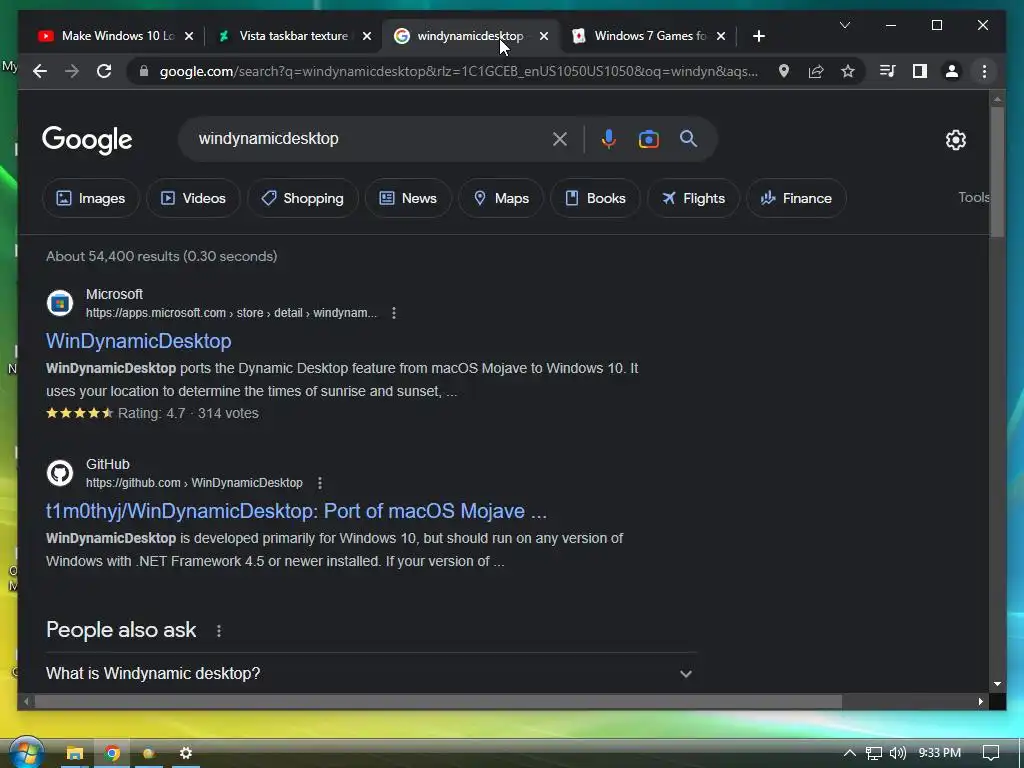Click the lock icon in address bar
This screenshot has height=768, width=1024.
coord(144,71)
